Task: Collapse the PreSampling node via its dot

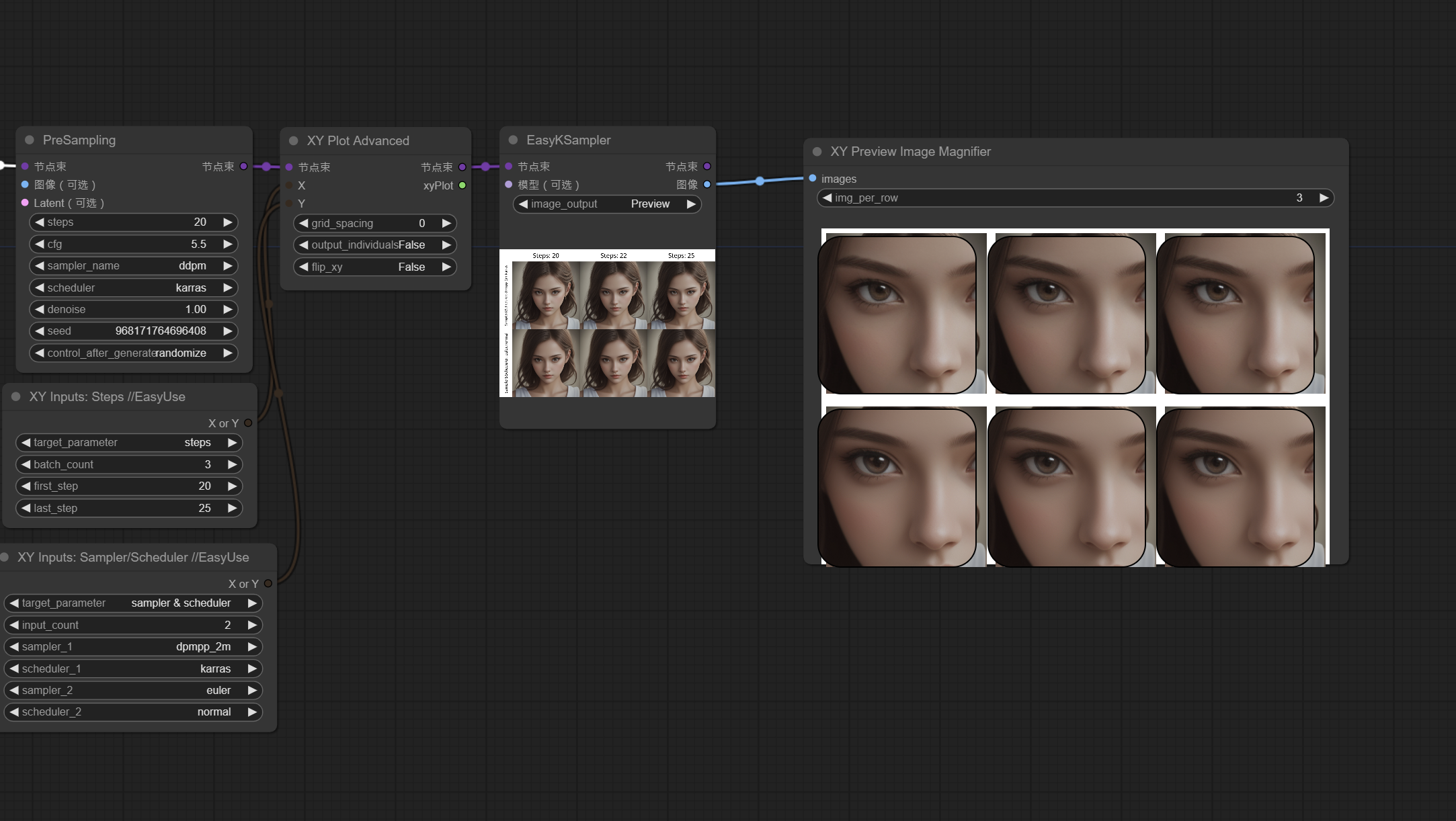Action: [30, 140]
